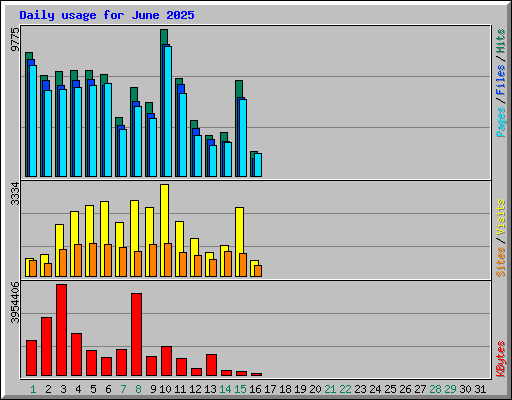Click day label 10 on the axis

click(x=165, y=389)
